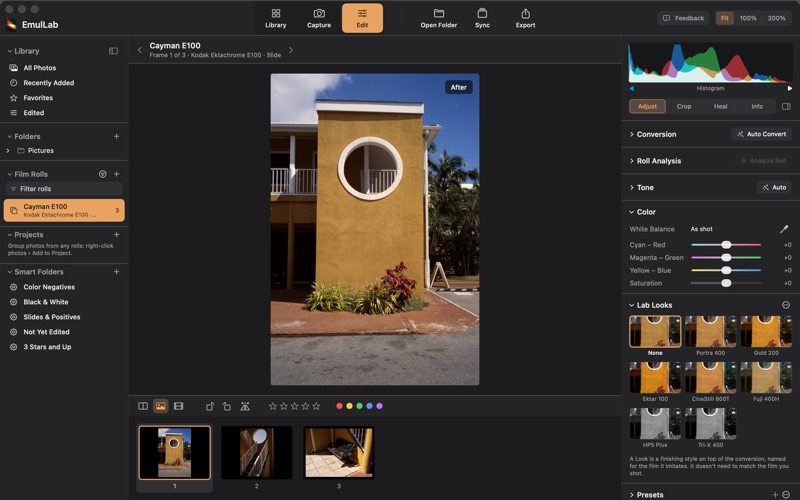
Task: Switch to the Info tab
Action: [757, 106]
